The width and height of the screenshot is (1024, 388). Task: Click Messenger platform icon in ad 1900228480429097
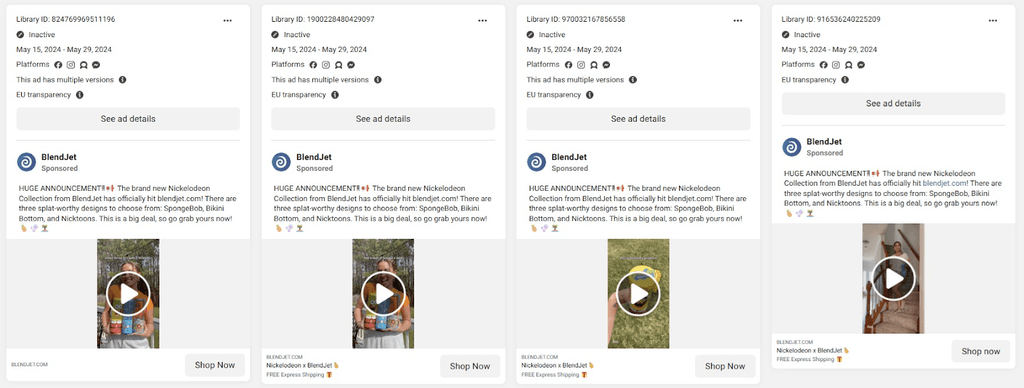[351, 65]
